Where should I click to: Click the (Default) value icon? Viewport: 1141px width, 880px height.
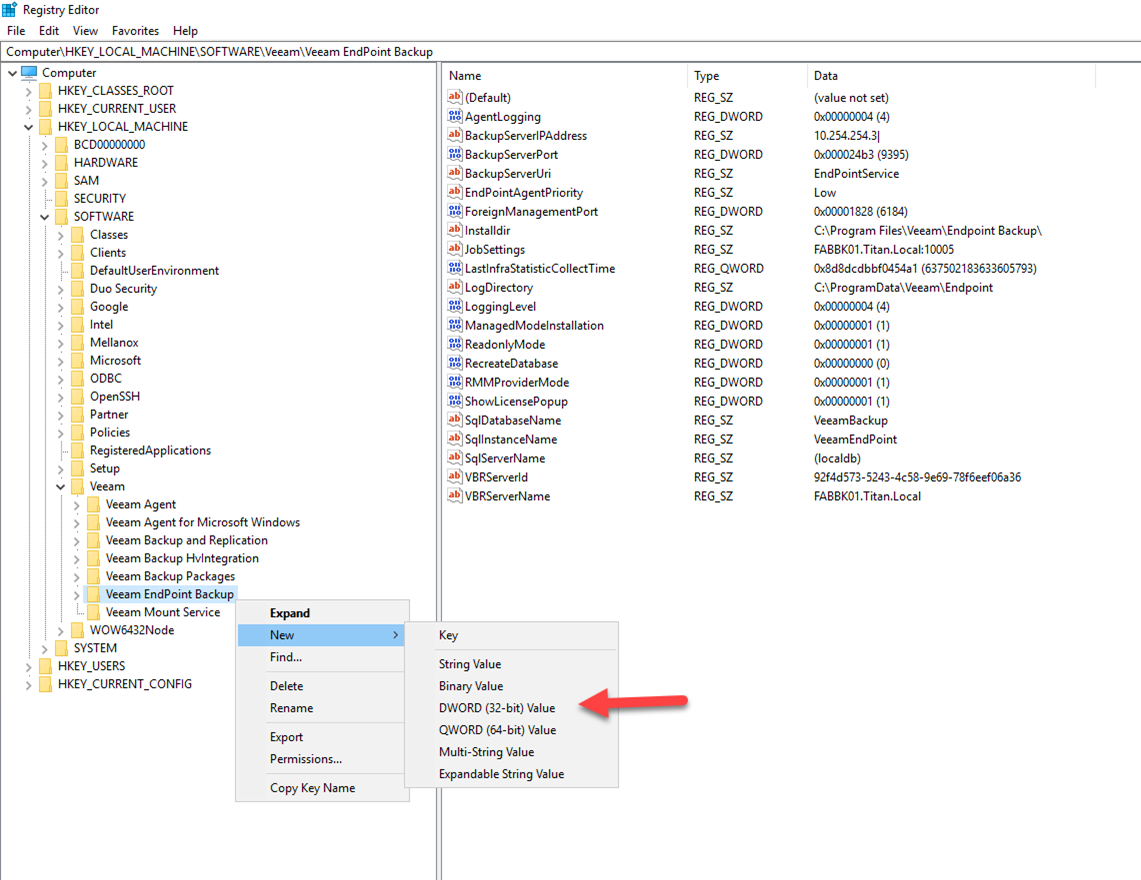455,98
